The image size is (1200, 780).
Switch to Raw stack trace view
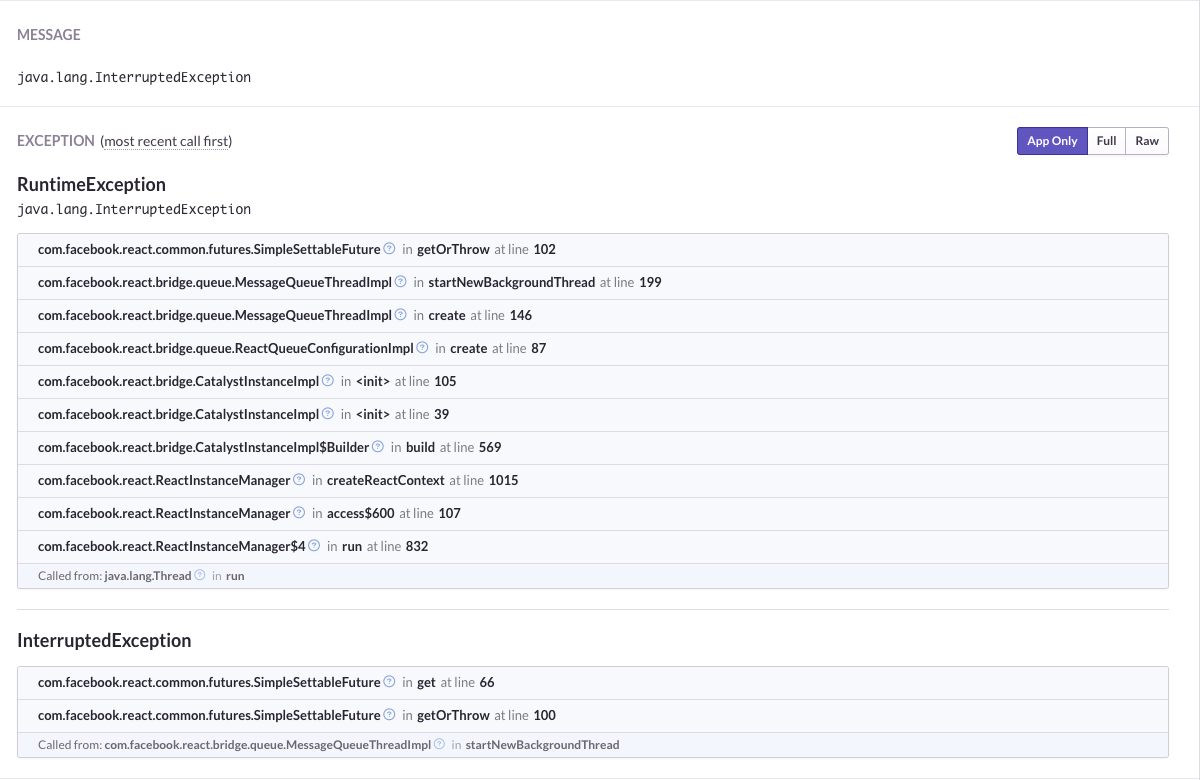(x=1147, y=141)
